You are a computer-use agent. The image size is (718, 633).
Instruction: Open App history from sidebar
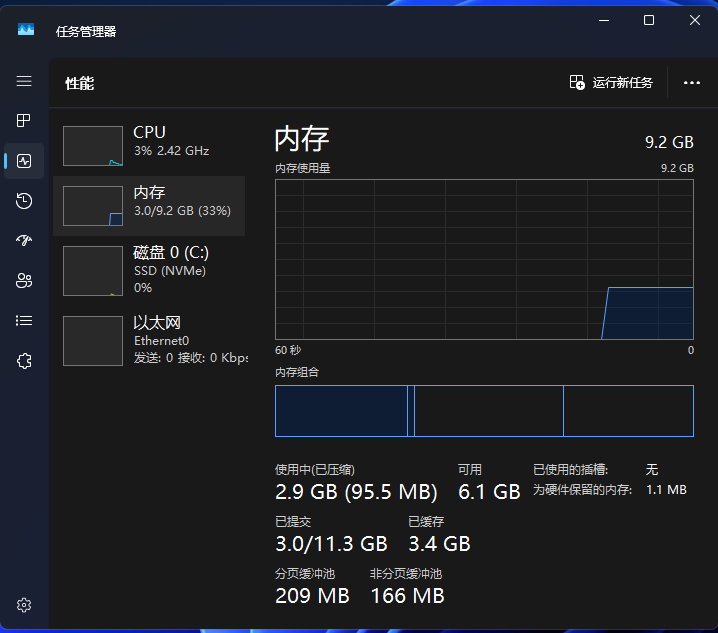pos(24,201)
